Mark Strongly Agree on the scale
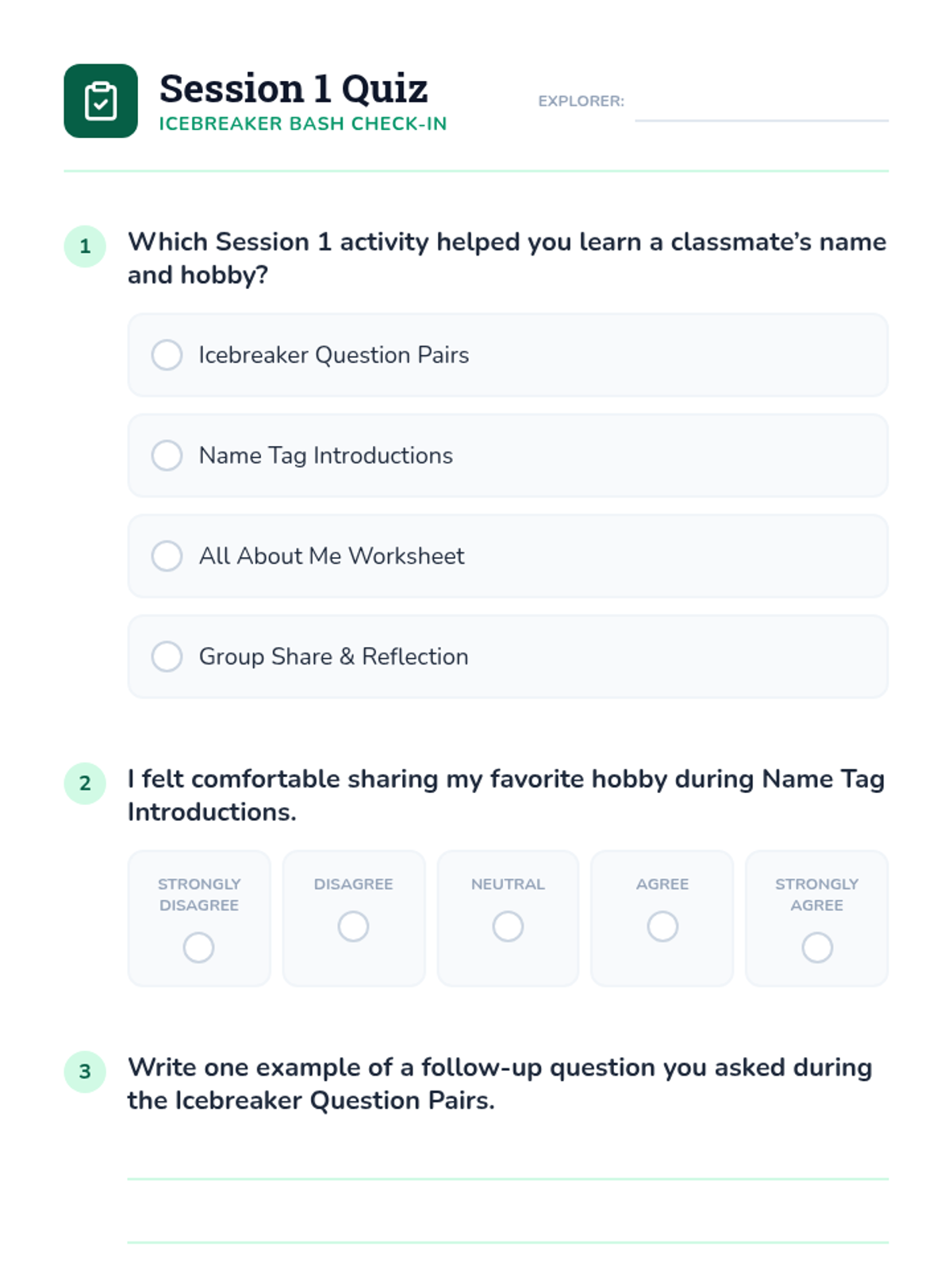This screenshot has width=952, height=1270. pyautogui.click(x=817, y=947)
